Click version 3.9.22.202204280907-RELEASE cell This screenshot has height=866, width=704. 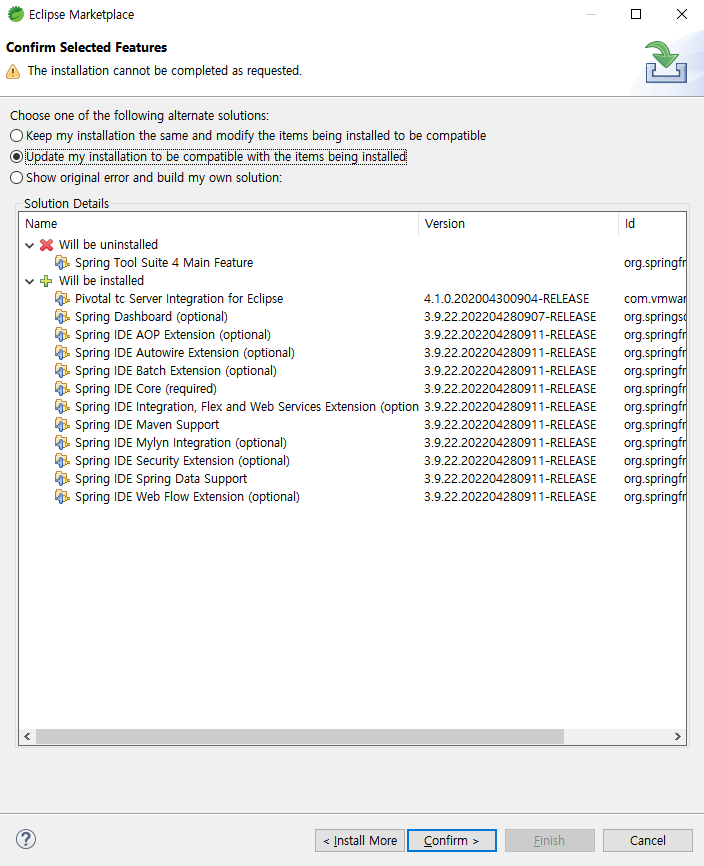coord(510,316)
